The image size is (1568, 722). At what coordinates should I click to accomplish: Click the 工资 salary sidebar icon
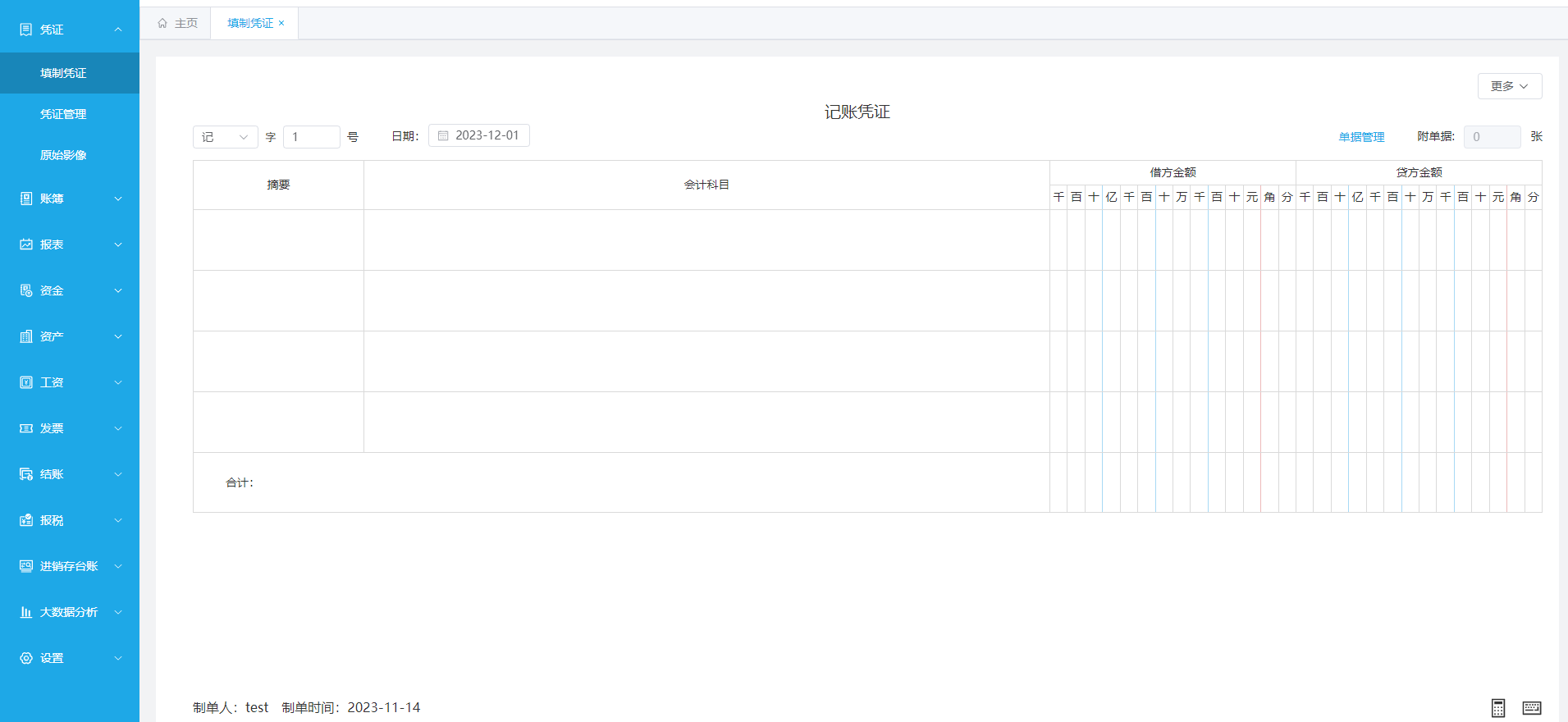click(x=26, y=382)
